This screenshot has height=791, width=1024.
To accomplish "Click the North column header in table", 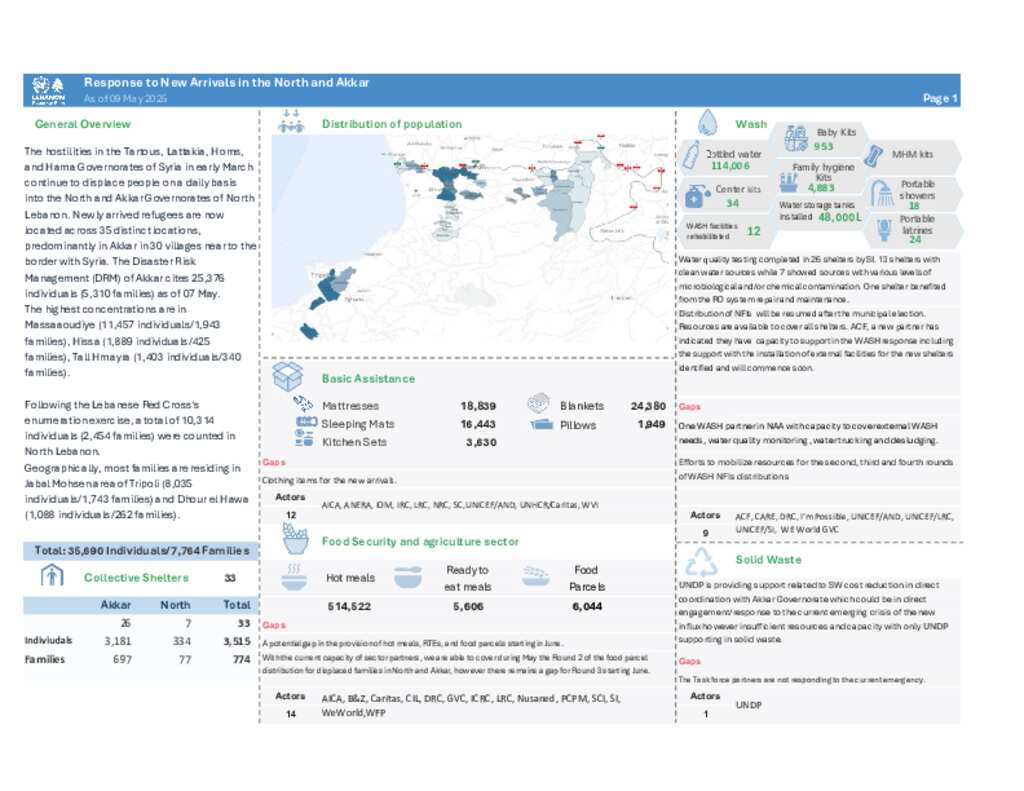I will click(x=175, y=605).
